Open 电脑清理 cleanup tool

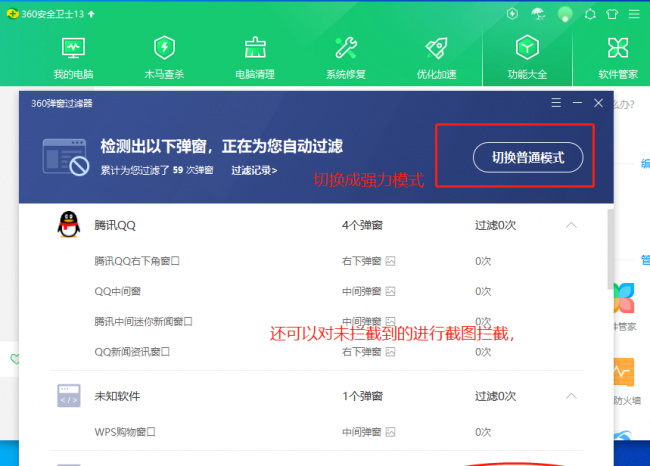tap(255, 58)
